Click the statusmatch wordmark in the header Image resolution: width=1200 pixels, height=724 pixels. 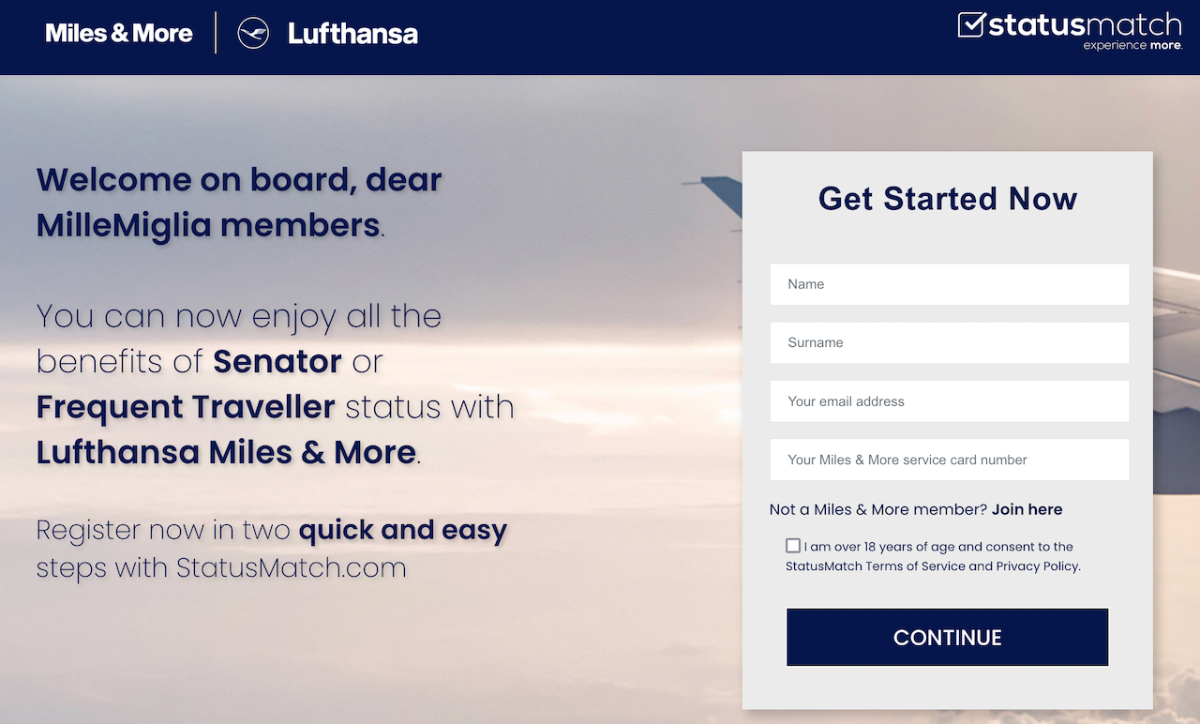[1085, 24]
